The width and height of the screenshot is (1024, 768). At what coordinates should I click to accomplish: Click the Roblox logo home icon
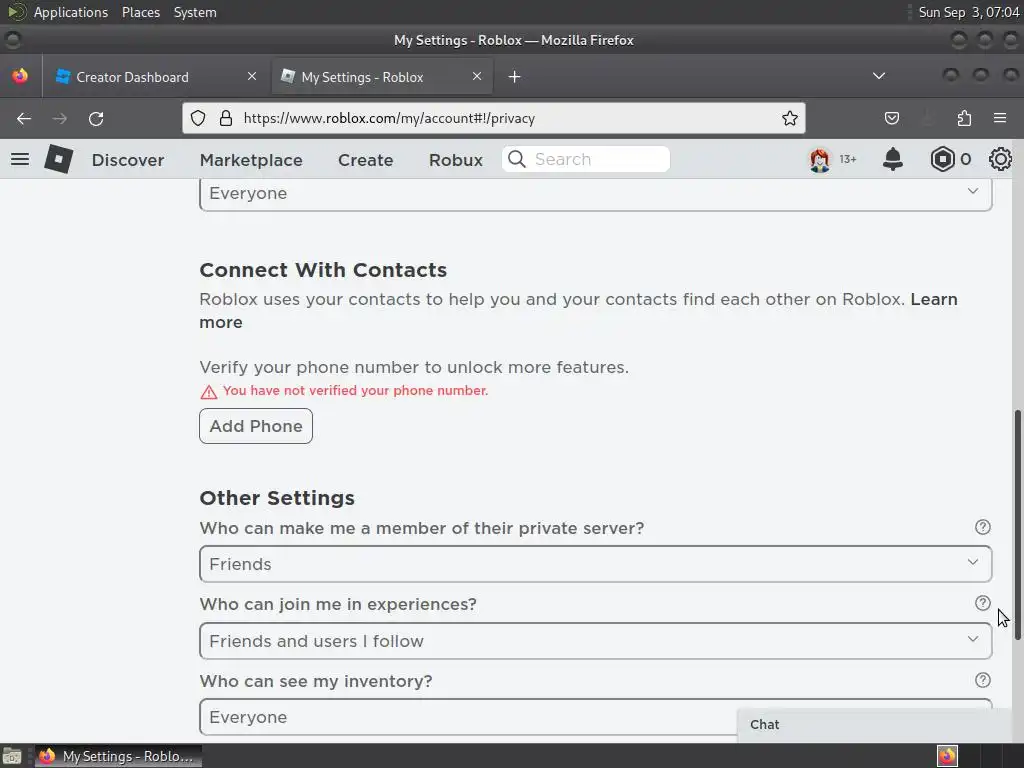click(58, 159)
